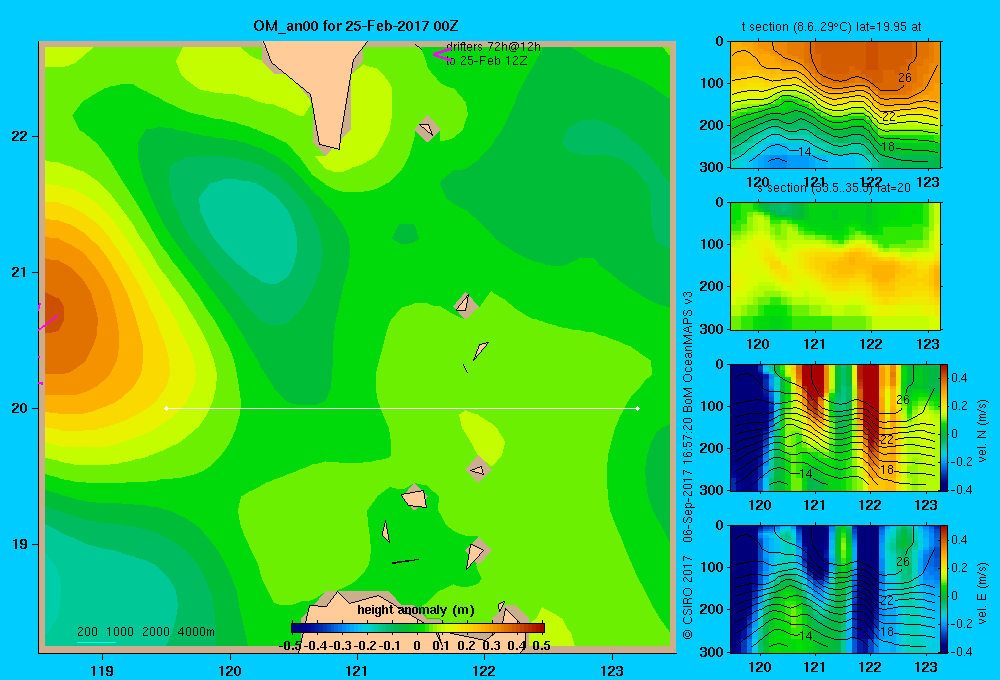This screenshot has width=1000, height=680.
Task: Click the 22 contour label in the vel. N section
Action: (x=887, y=440)
